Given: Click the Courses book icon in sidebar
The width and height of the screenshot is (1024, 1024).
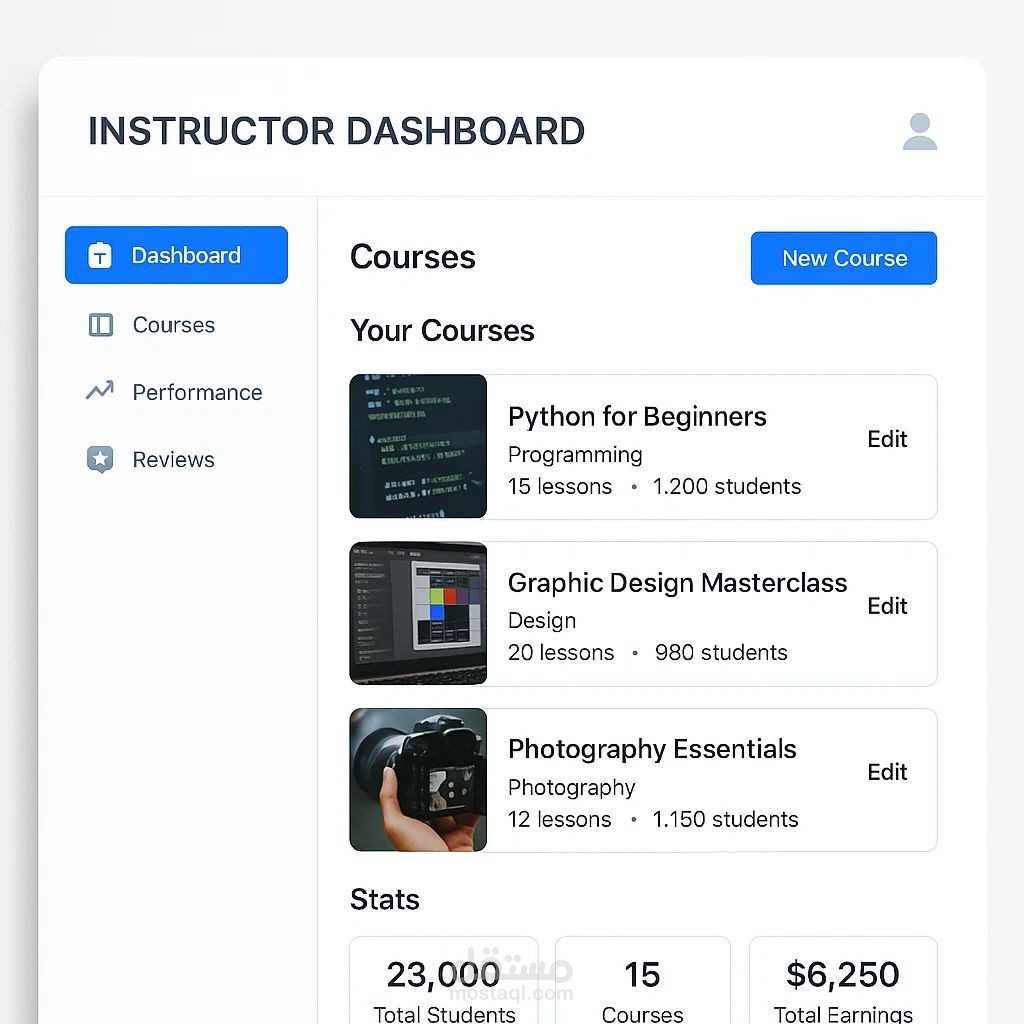Looking at the screenshot, I should tap(101, 325).
